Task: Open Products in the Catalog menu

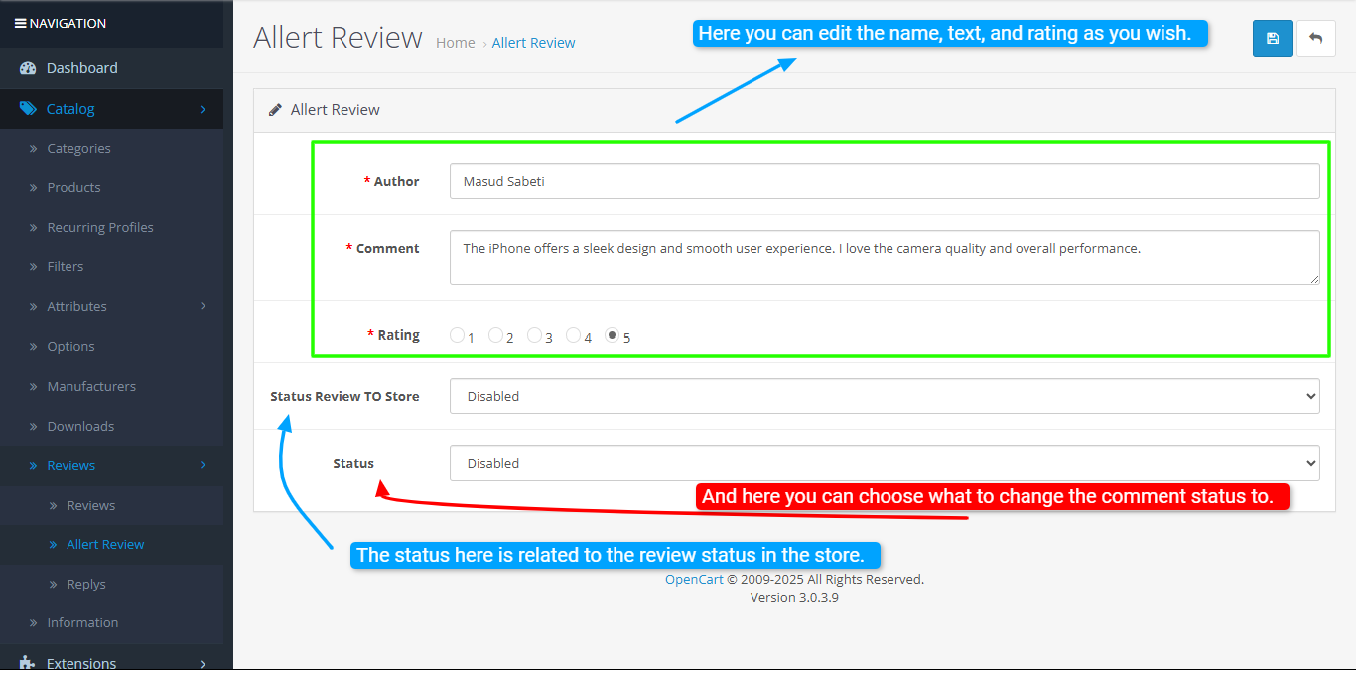Action: pos(74,187)
